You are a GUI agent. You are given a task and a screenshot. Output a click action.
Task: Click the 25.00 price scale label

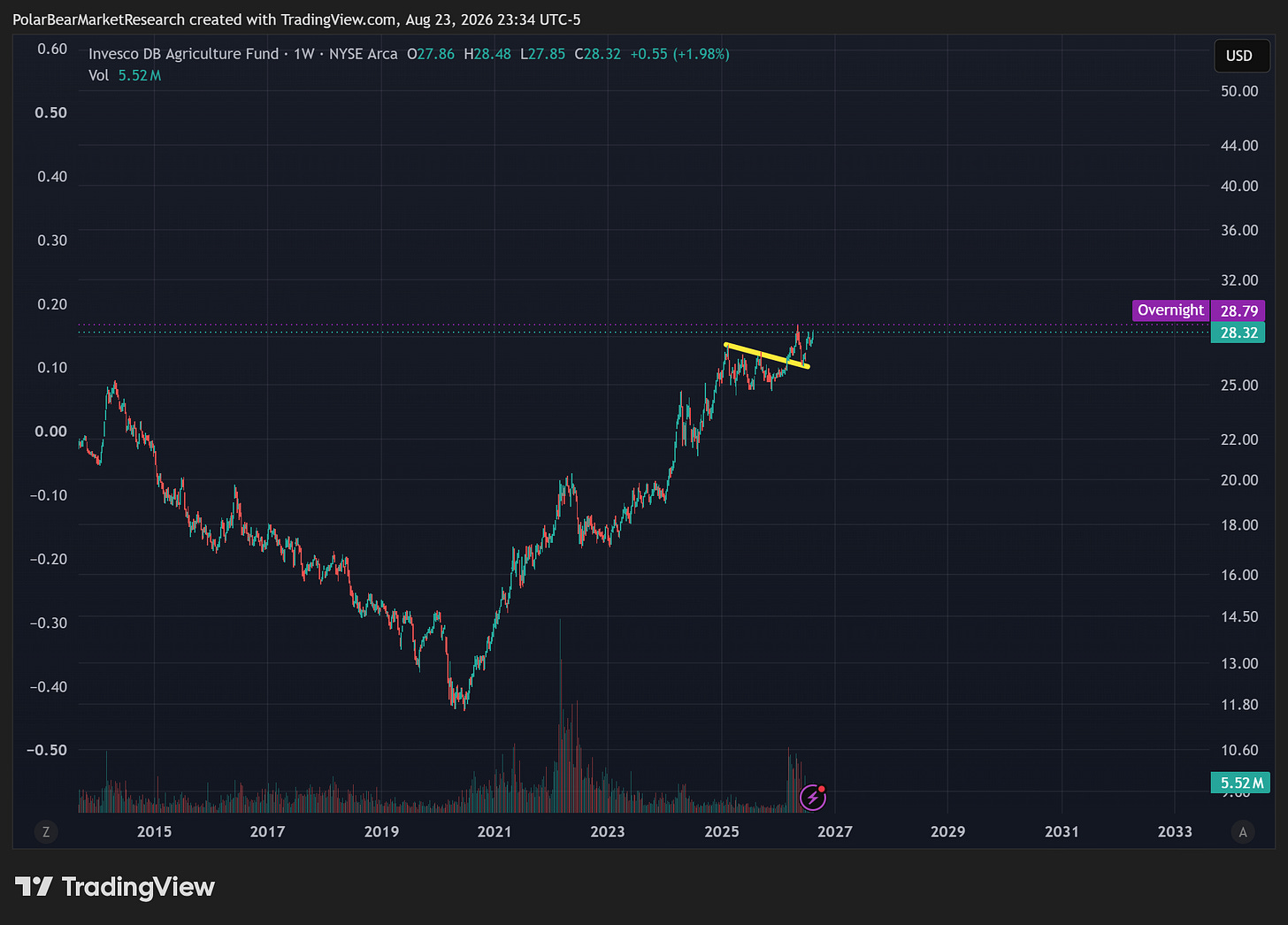tap(1239, 386)
